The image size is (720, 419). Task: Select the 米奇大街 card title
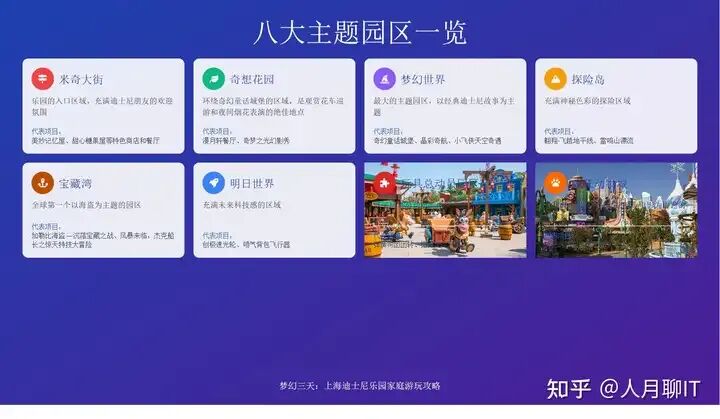[x=81, y=79]
